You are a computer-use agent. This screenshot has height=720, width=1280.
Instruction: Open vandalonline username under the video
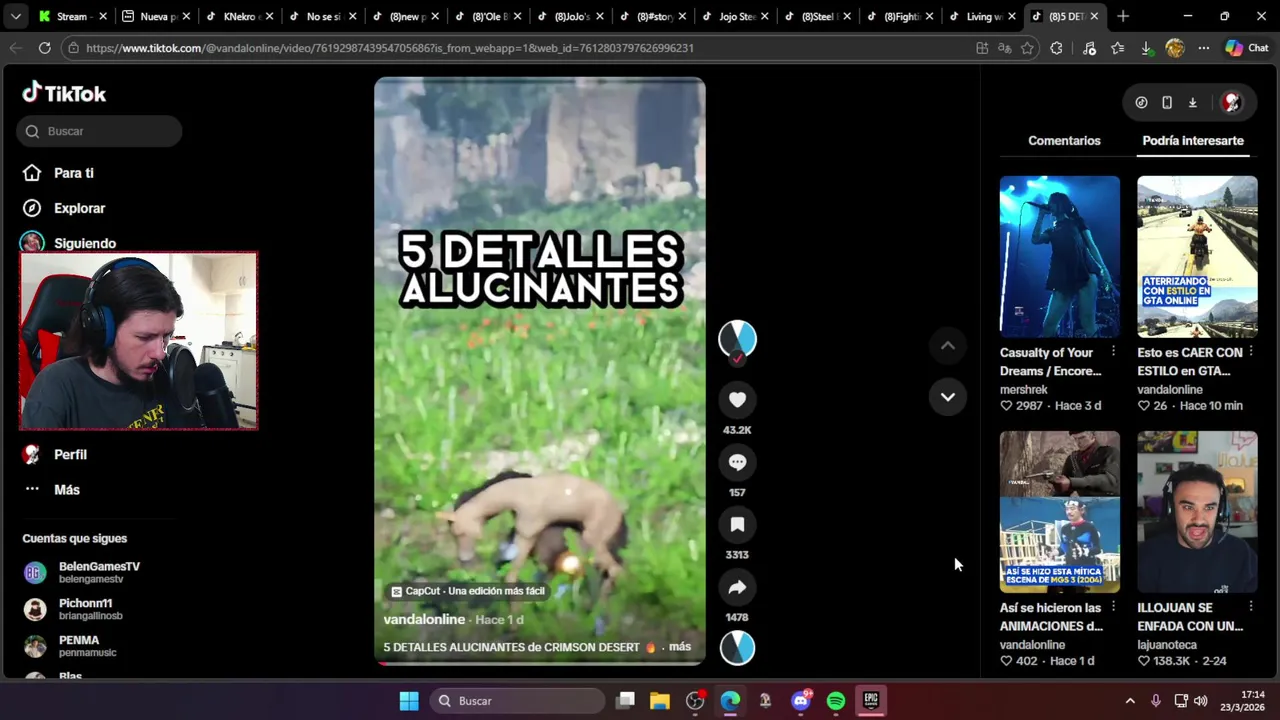(424, 620)
